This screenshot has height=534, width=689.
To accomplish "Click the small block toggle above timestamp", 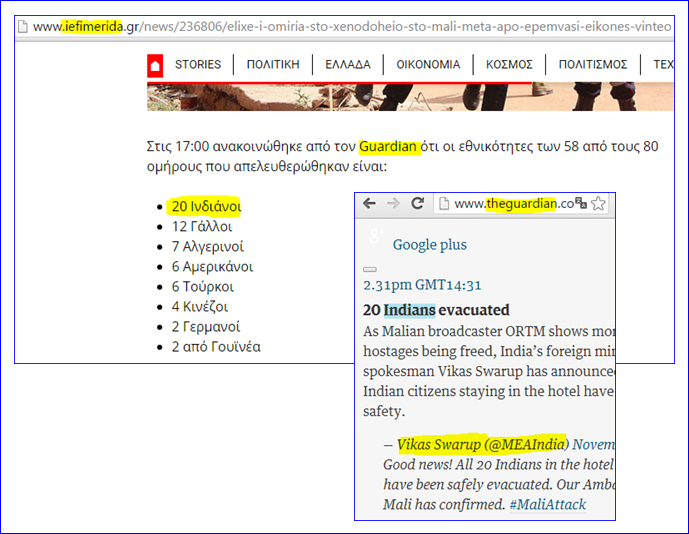I will [370, 269].
